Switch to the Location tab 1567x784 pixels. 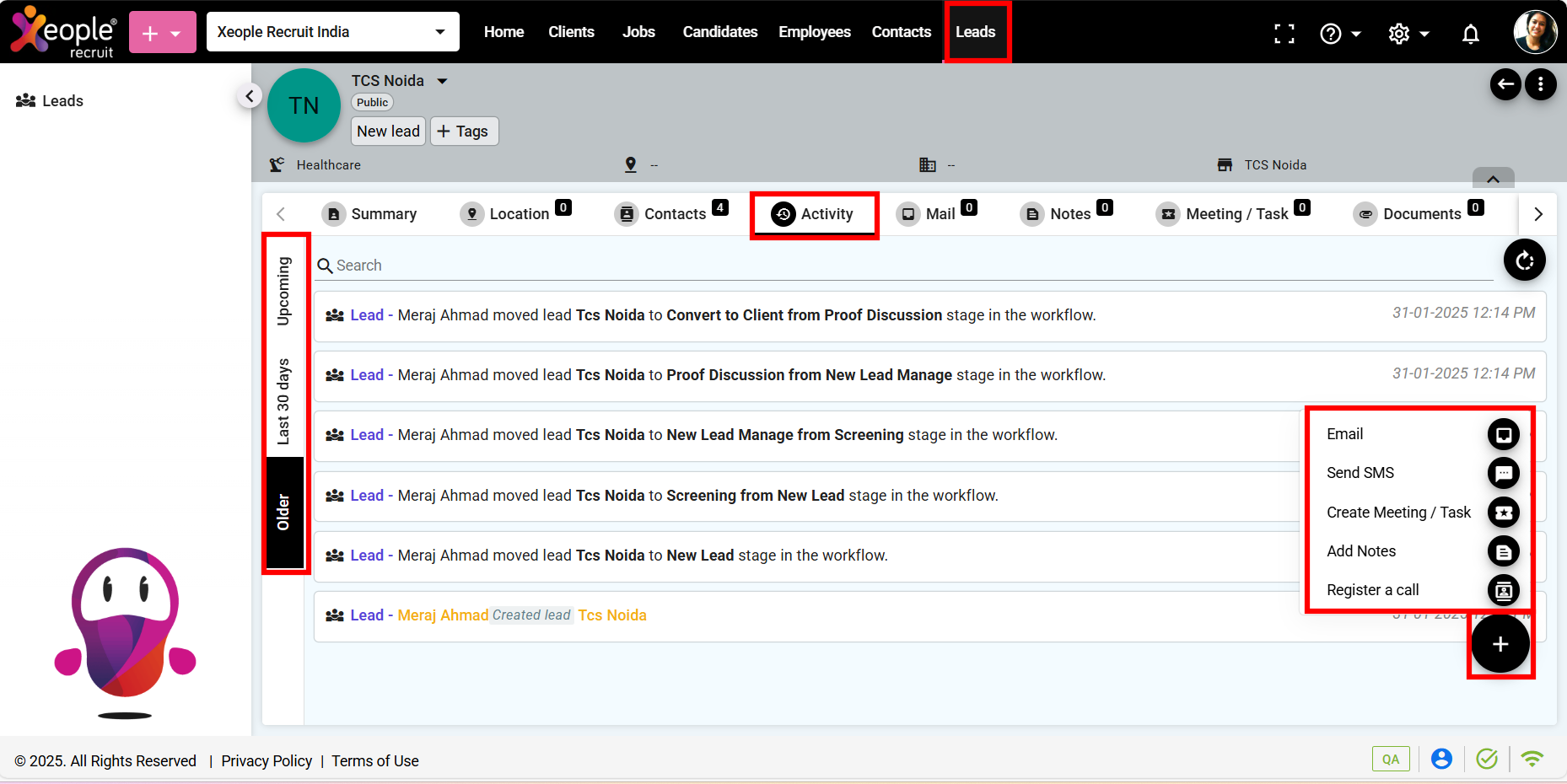click(515, 214)
